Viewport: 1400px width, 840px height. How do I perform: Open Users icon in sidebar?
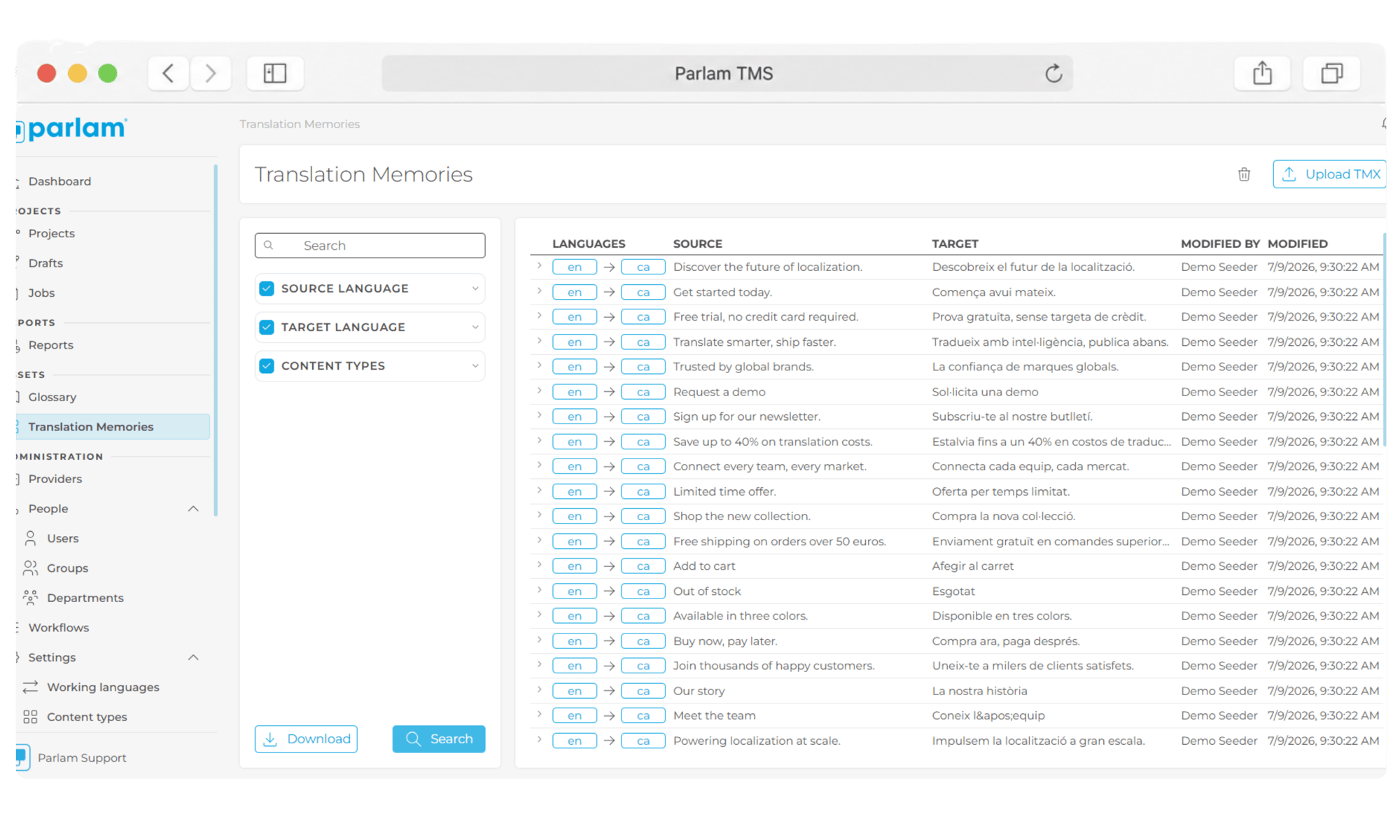30,538
